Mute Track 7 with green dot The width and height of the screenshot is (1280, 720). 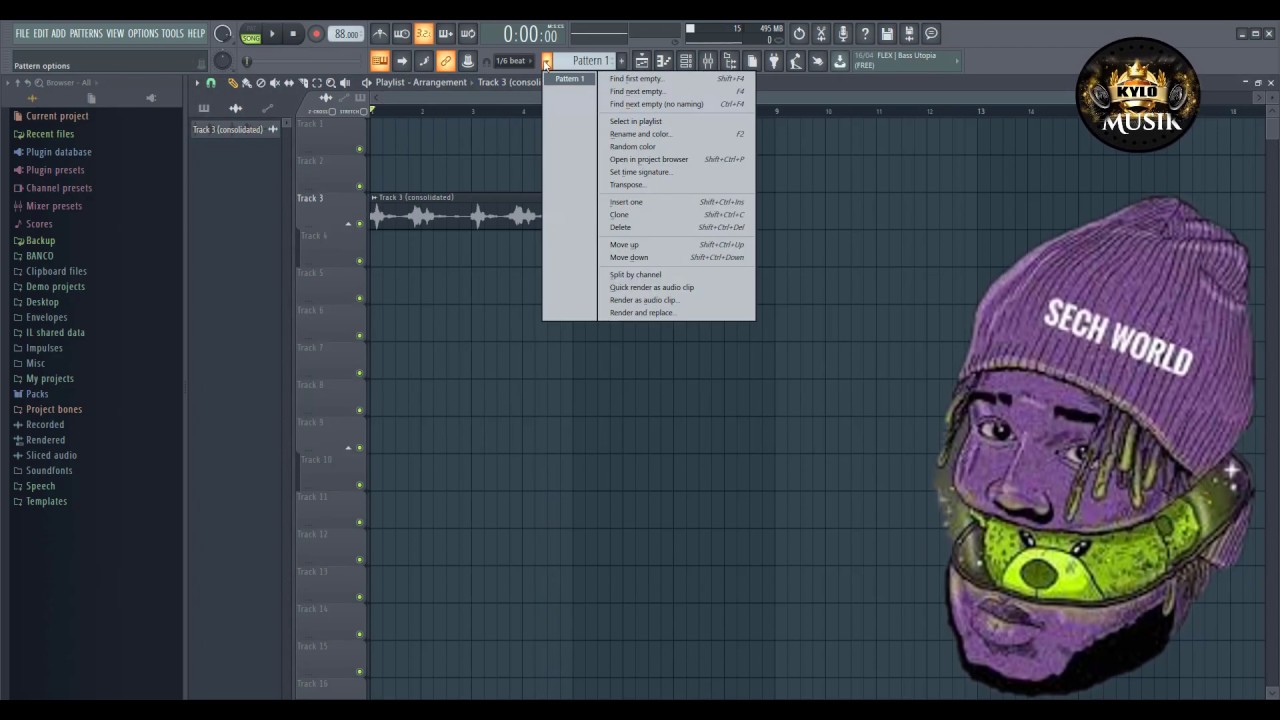coord(359,373)
